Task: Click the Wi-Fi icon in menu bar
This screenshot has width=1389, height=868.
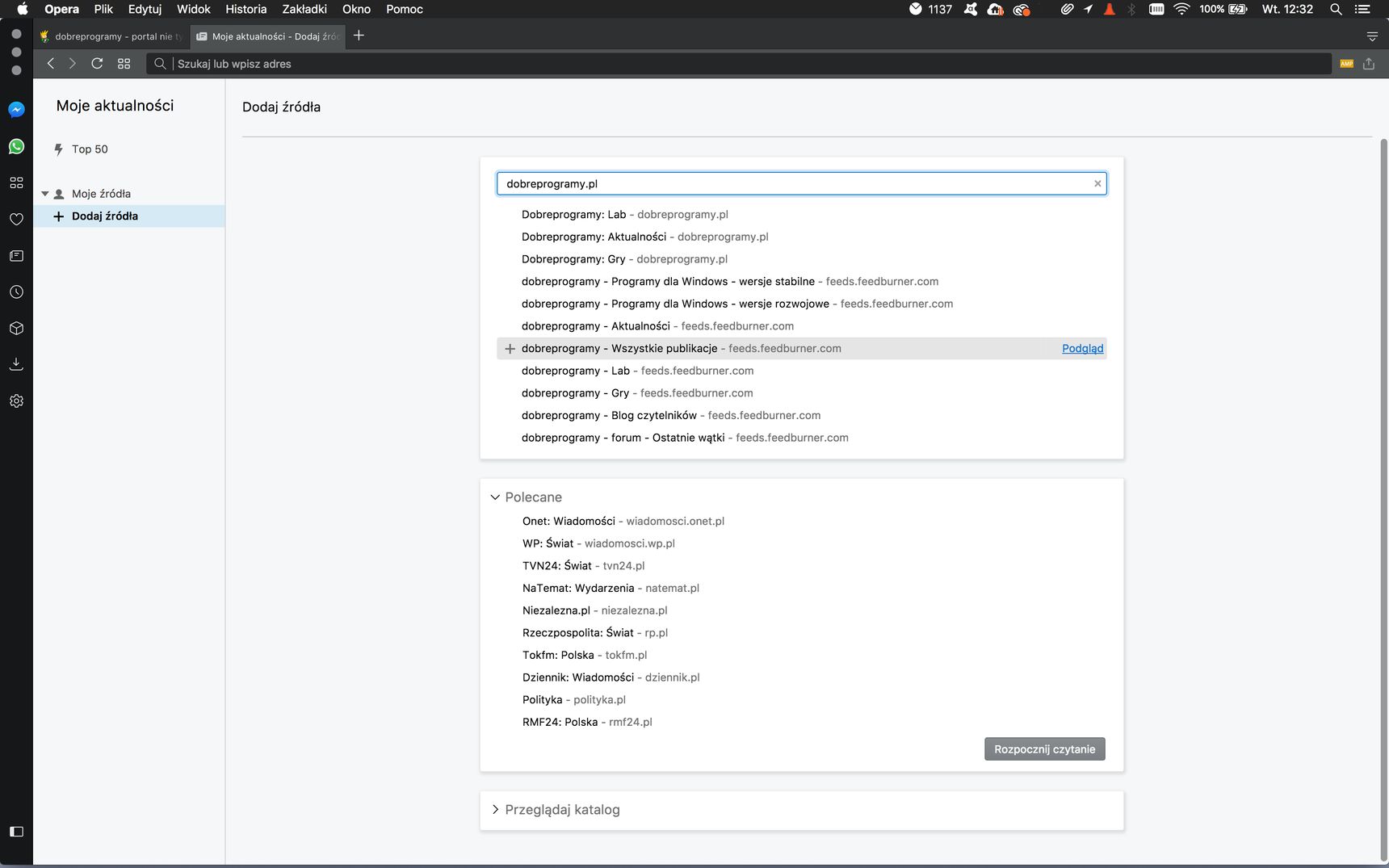Action: coord(1181,9)
